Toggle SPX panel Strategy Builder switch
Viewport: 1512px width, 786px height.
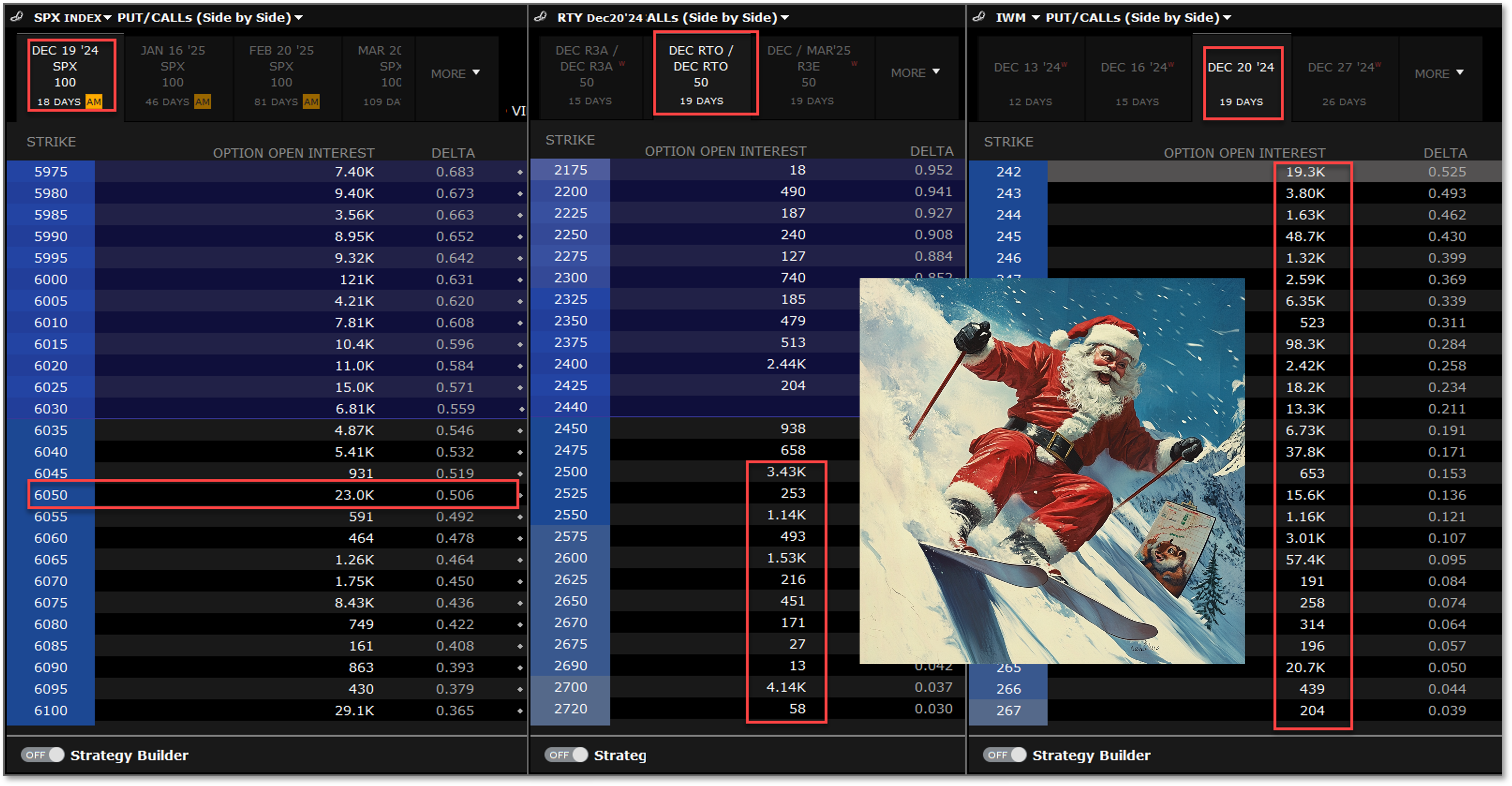coord(43,755)
